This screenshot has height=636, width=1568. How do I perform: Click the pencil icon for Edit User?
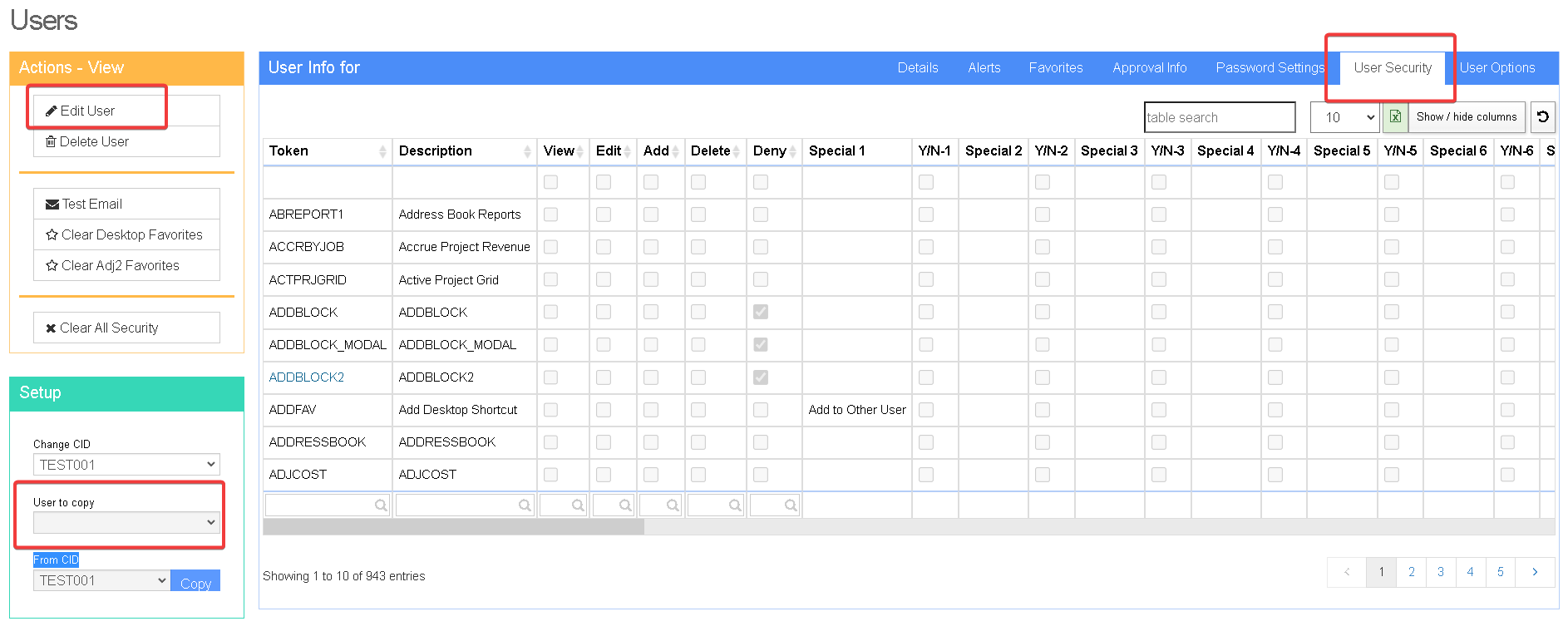(52, 111)
